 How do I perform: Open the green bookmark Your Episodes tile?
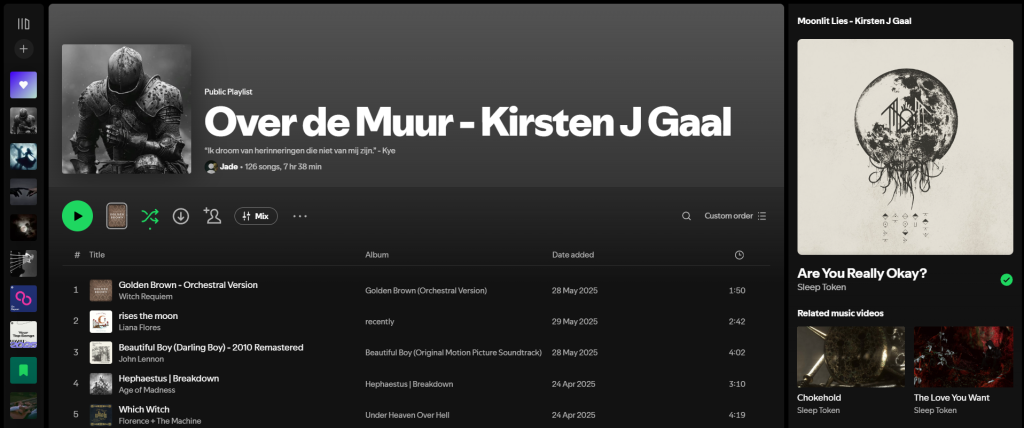(x=24, y=370)
